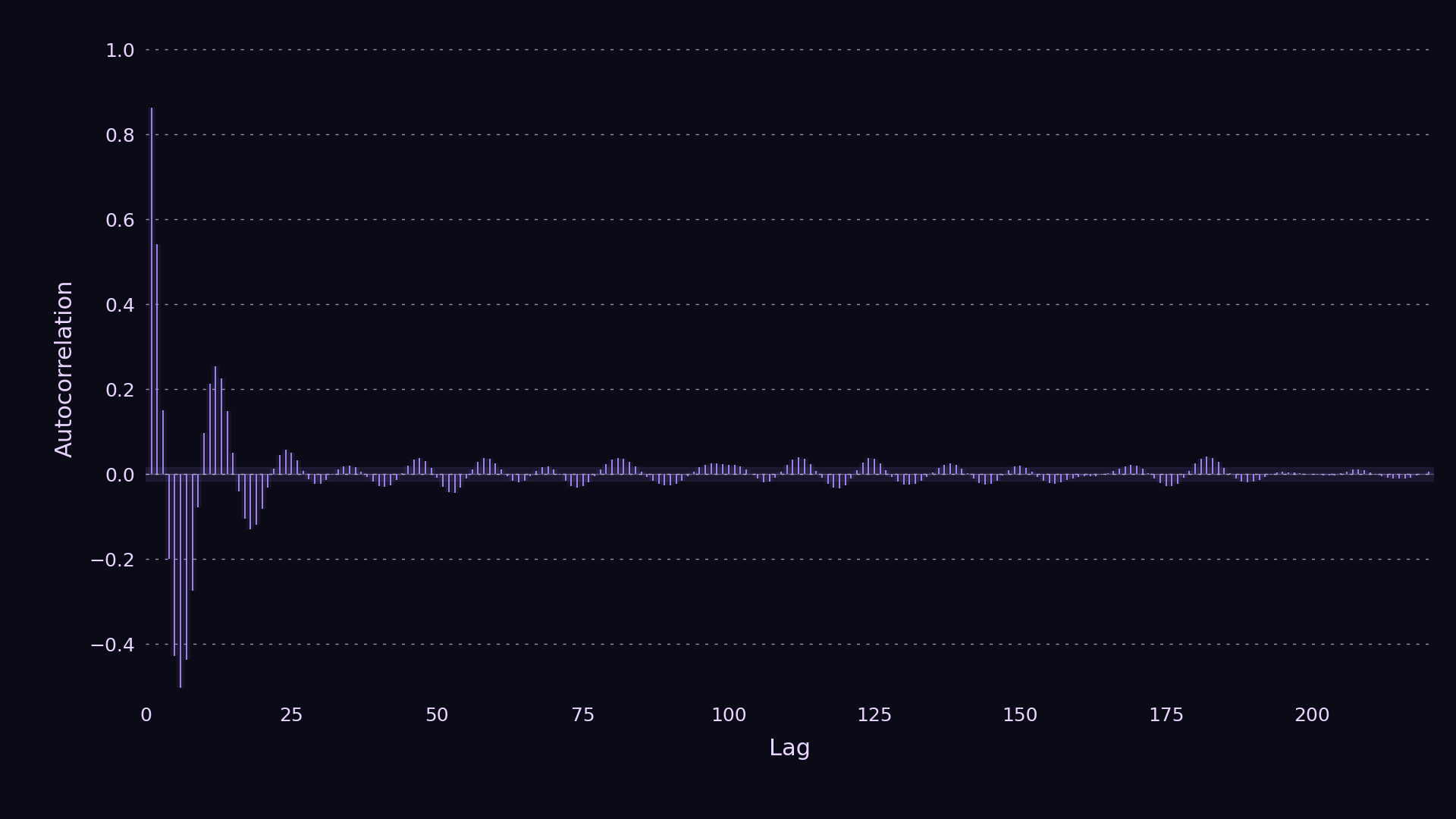Viewport: 1456px width, 819px height.
Task: Click the 0.4 y-axis tick label
Action: point(120,306)
